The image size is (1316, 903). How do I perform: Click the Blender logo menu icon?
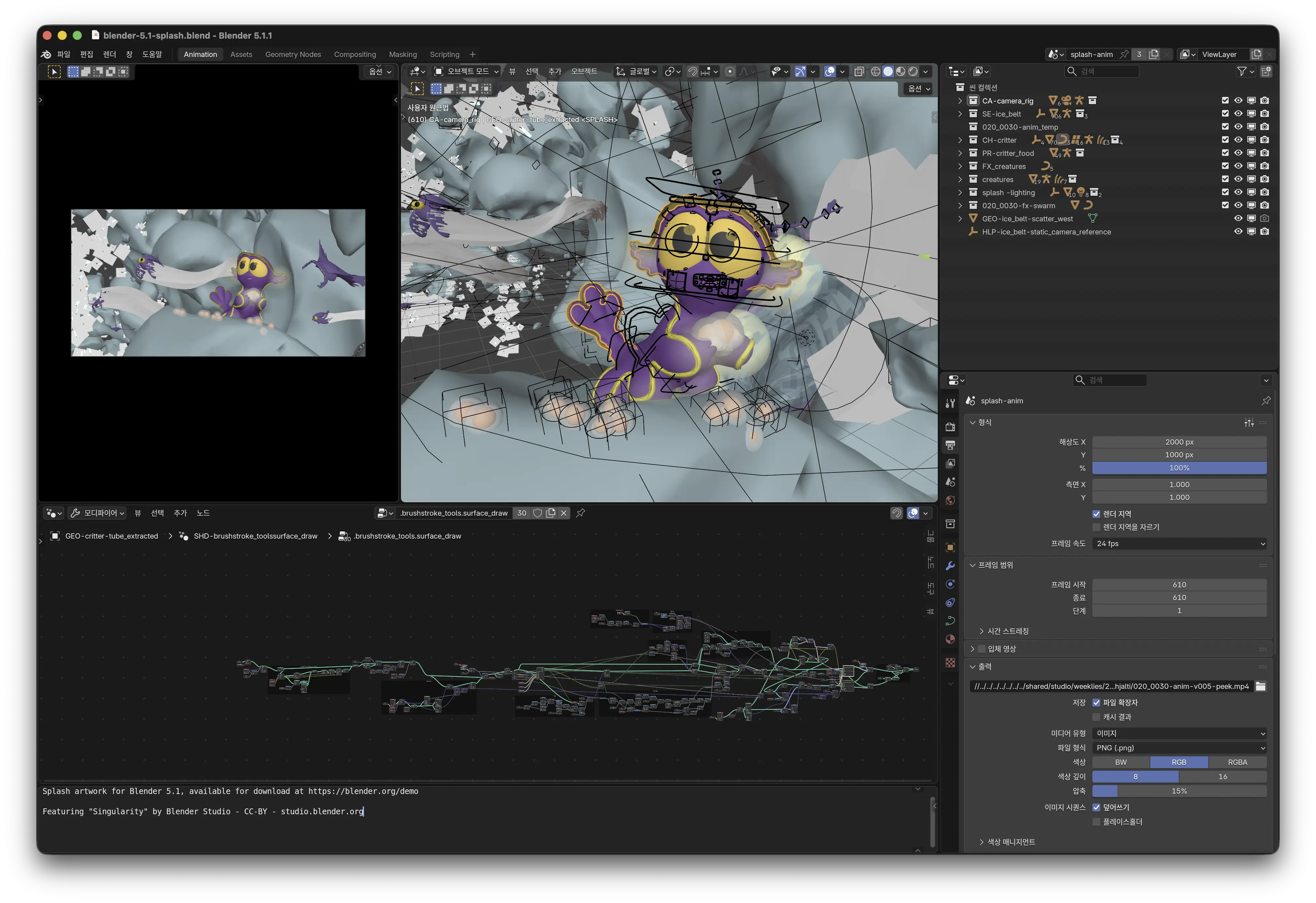tap(46, 54)
